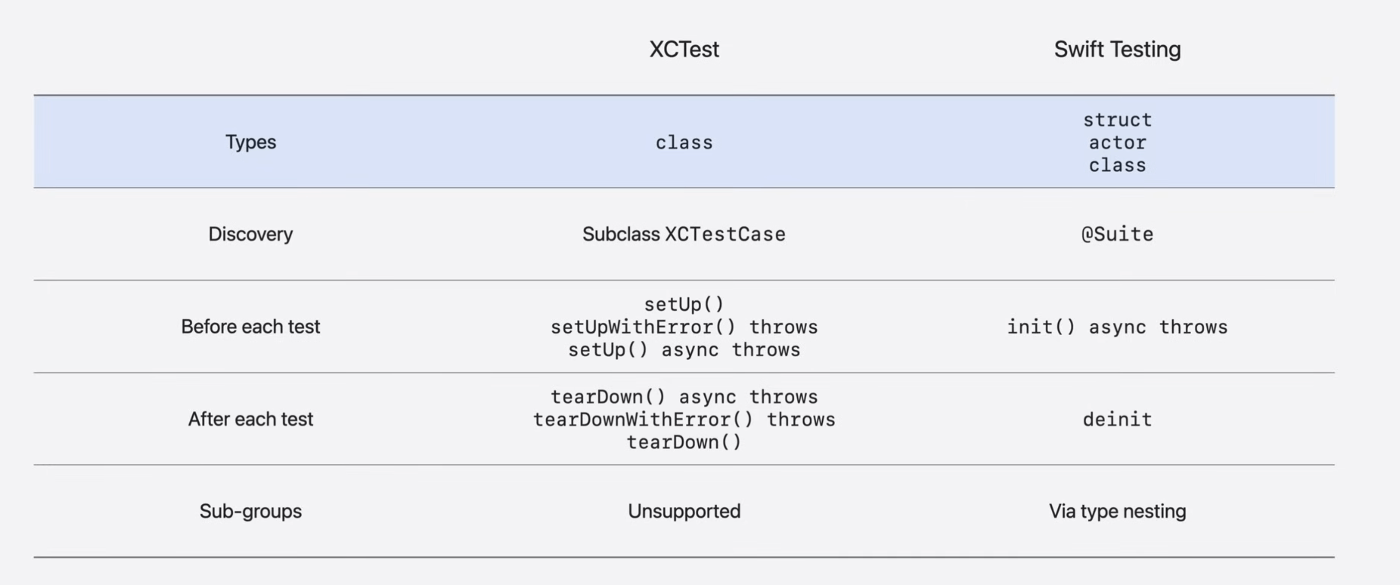Click the XCTest column header
Viewport: 1400px width, 585px height.
point(684,49)
